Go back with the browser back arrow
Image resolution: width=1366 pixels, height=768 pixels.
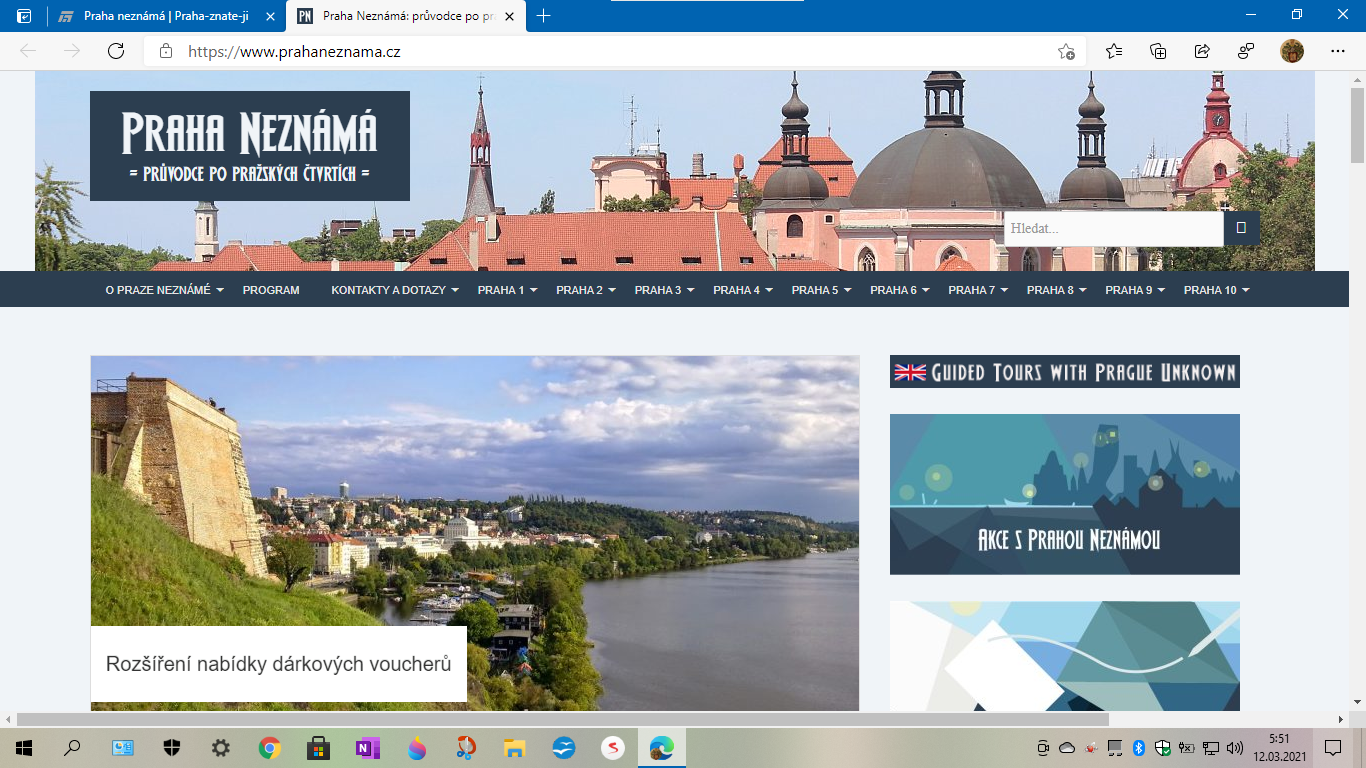click(28, 51)
